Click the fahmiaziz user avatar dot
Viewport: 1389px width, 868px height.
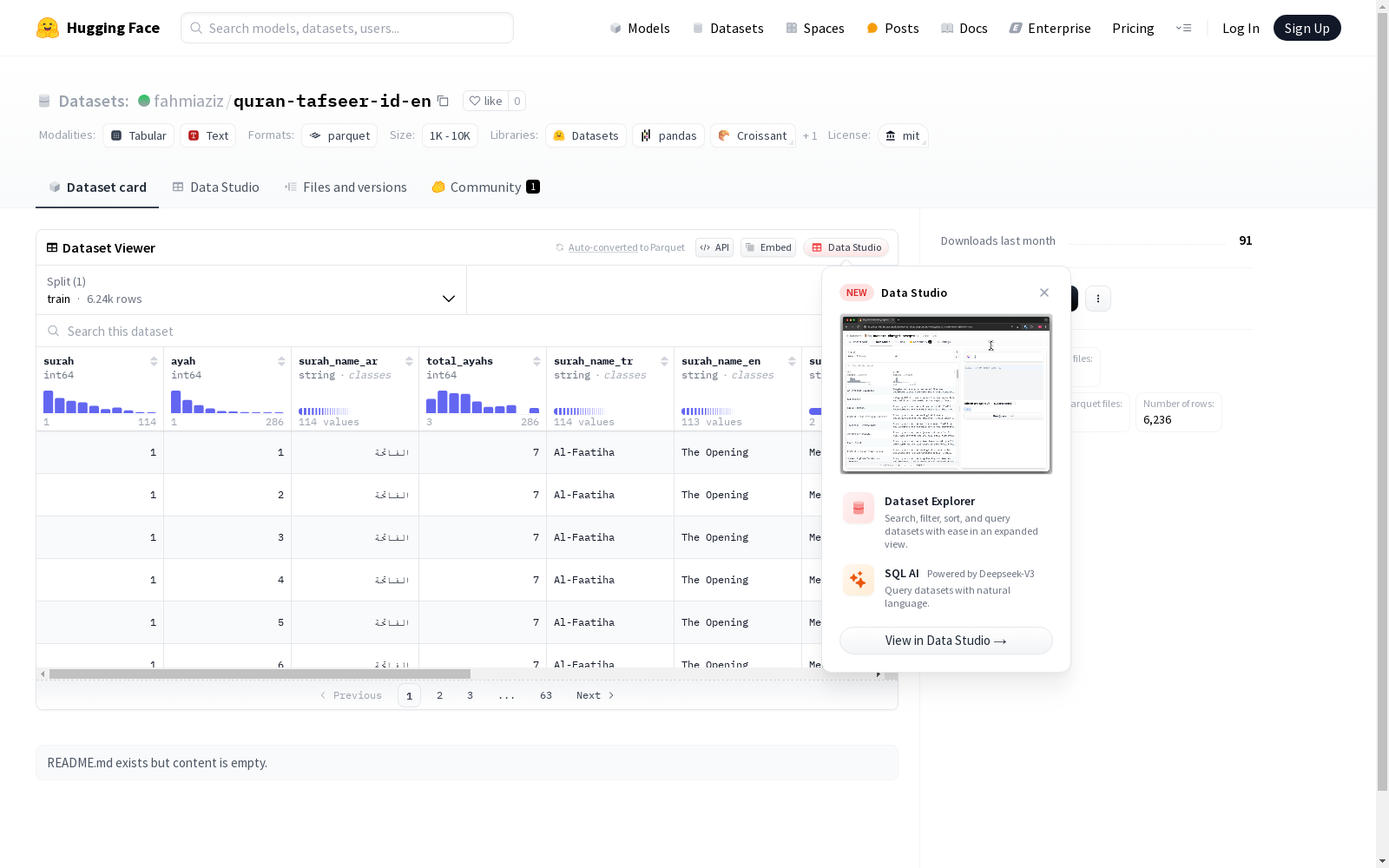click(144, 101)
